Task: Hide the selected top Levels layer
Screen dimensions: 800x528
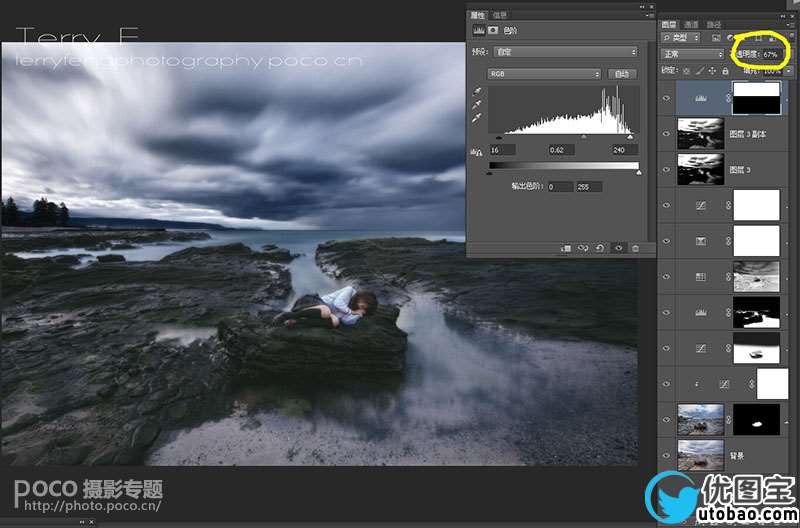Action: tap(666, 98)
